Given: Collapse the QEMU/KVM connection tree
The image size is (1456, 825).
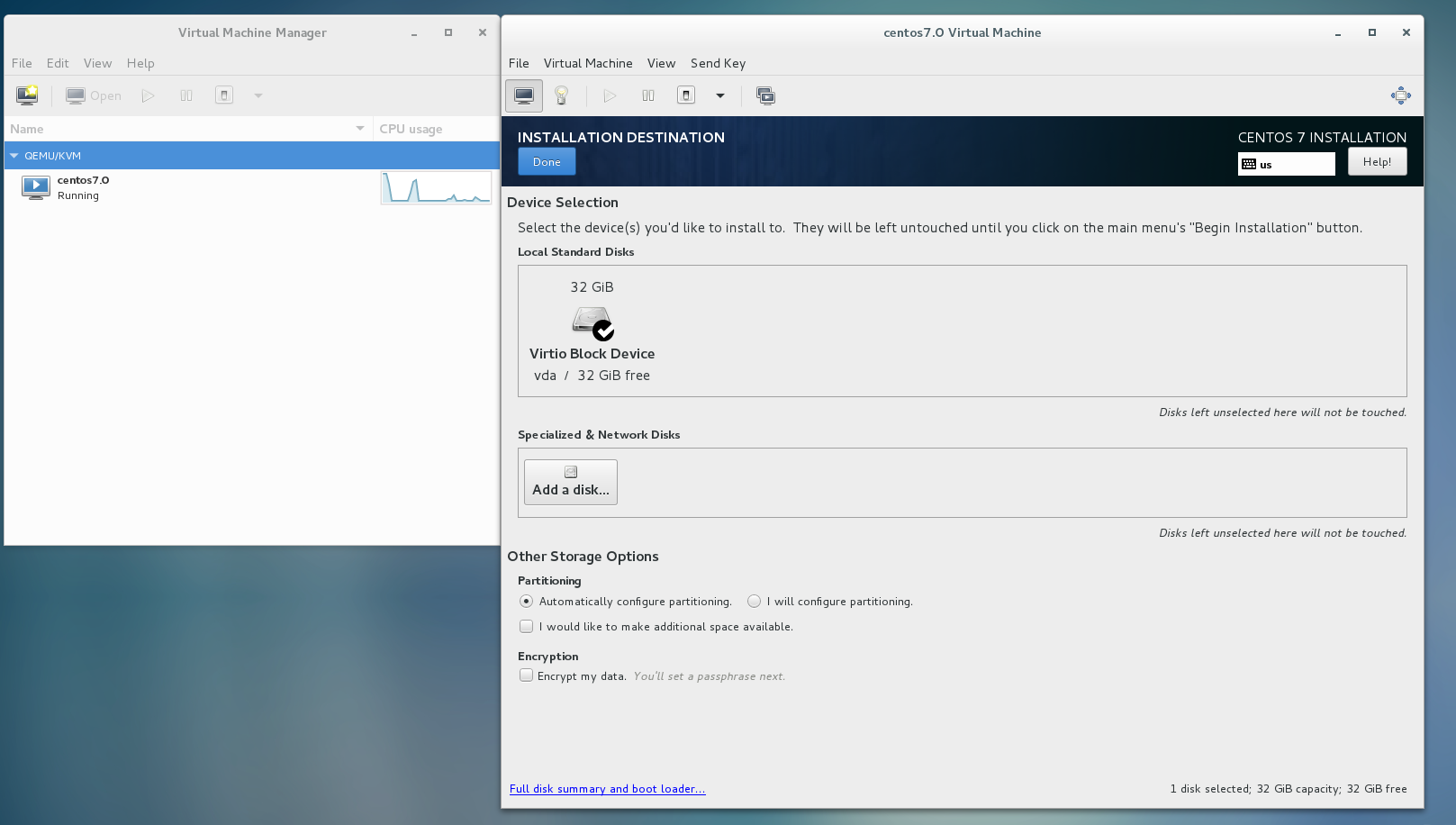Looking at the screenshot, I should (x=14, y=156).
